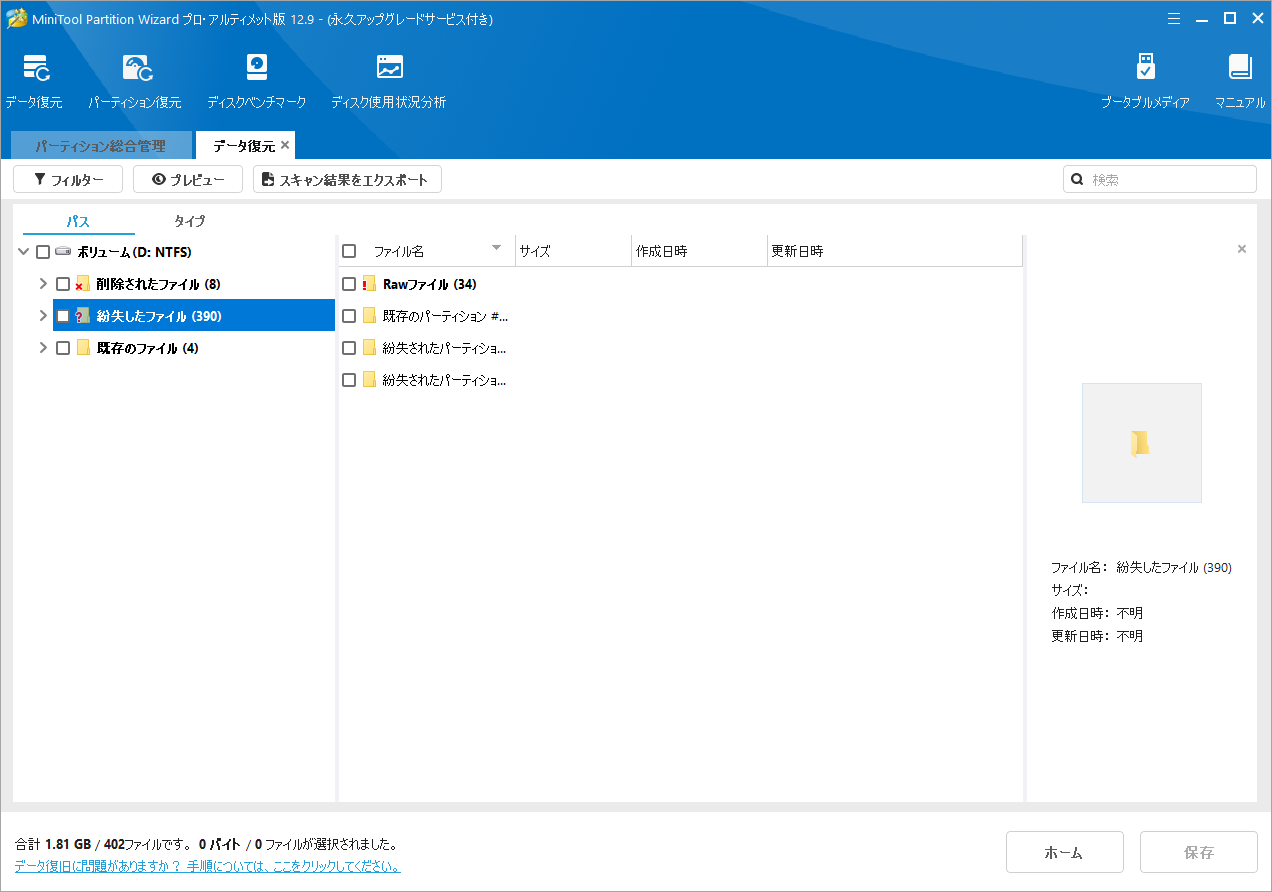Sort by the 更新日時 column header

(x=895, y=251)
